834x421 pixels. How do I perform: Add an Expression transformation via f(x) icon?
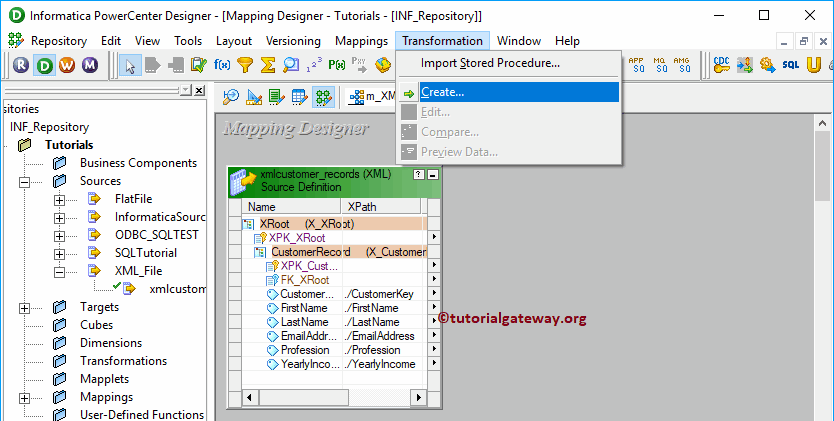(222, 65)
